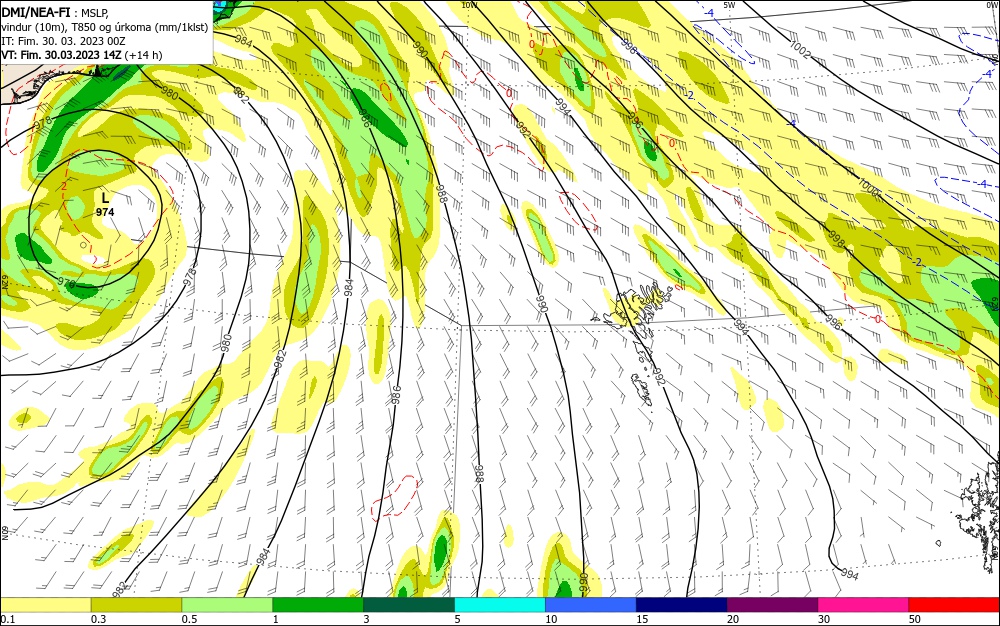This screenshot has height=626, width=1000.
Task: Click the "5W" longitude label
Action: click(730, 5)
